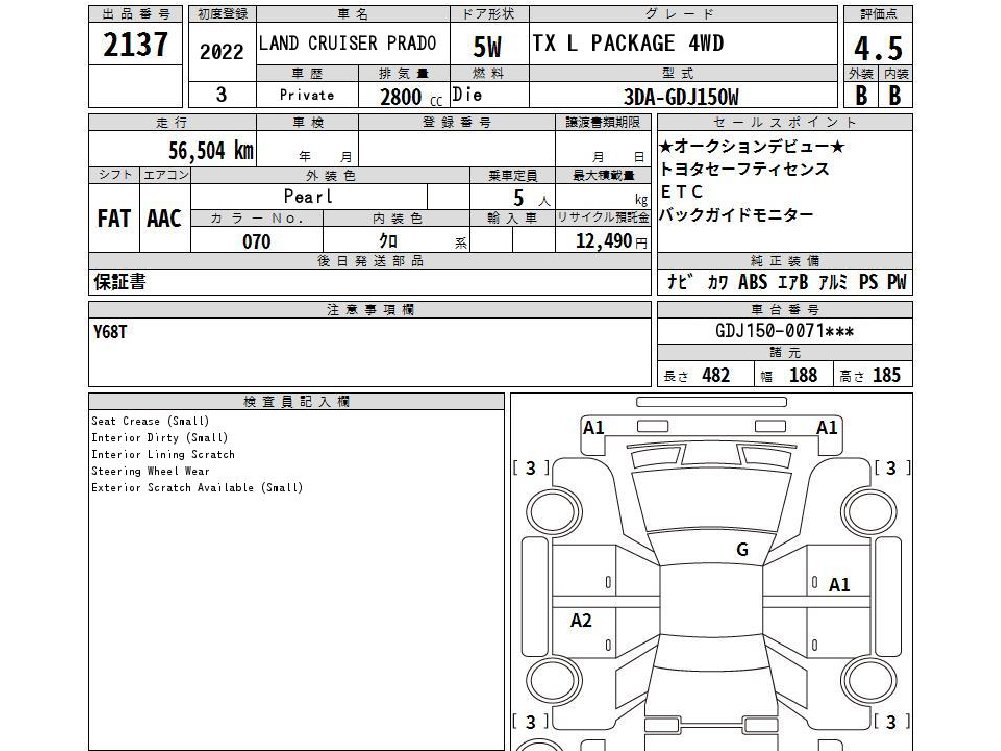
Task: Click the car name LAND CRUISER PRADO
Action: point(347,43)
